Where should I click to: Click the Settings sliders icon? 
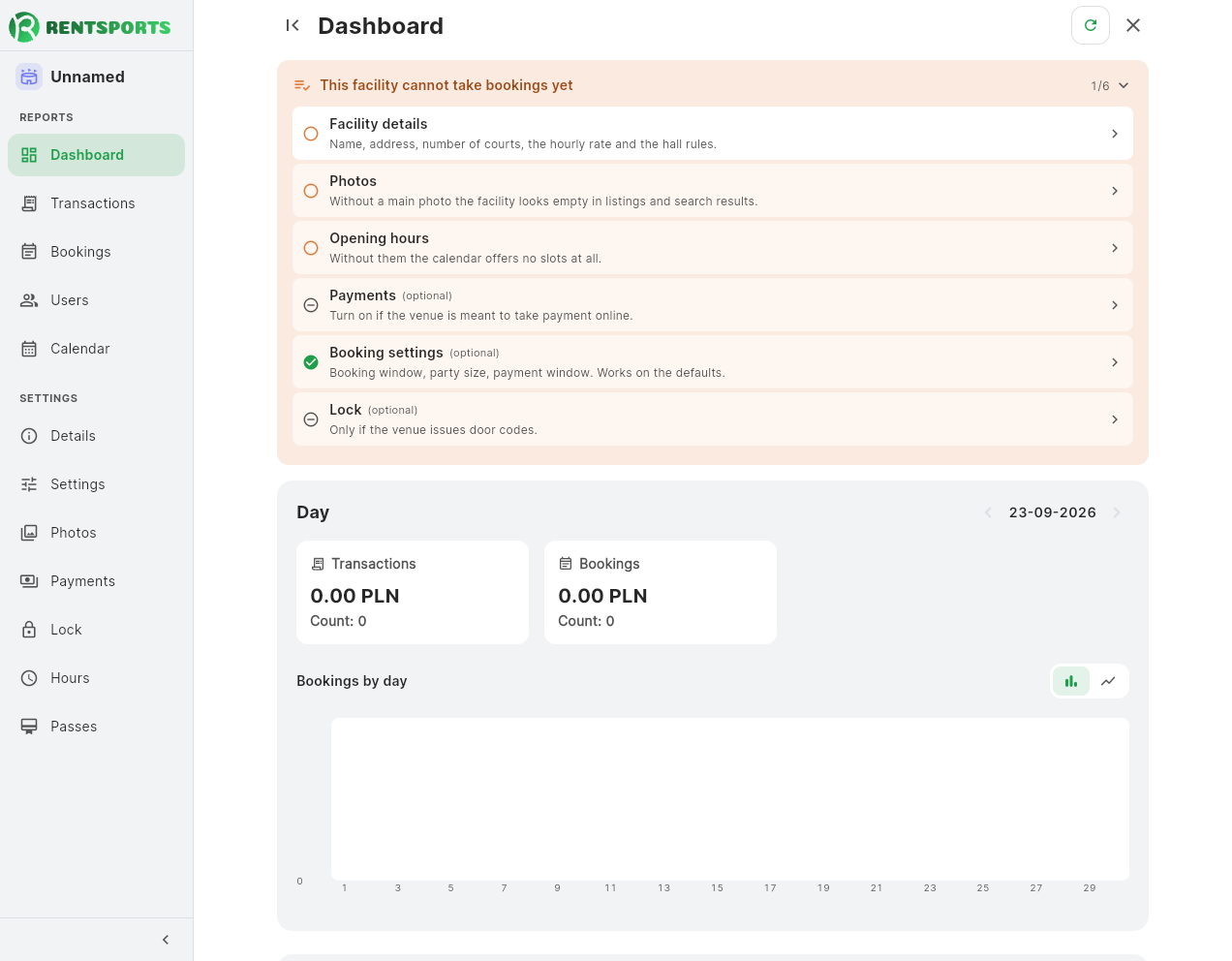click(29, 484)
